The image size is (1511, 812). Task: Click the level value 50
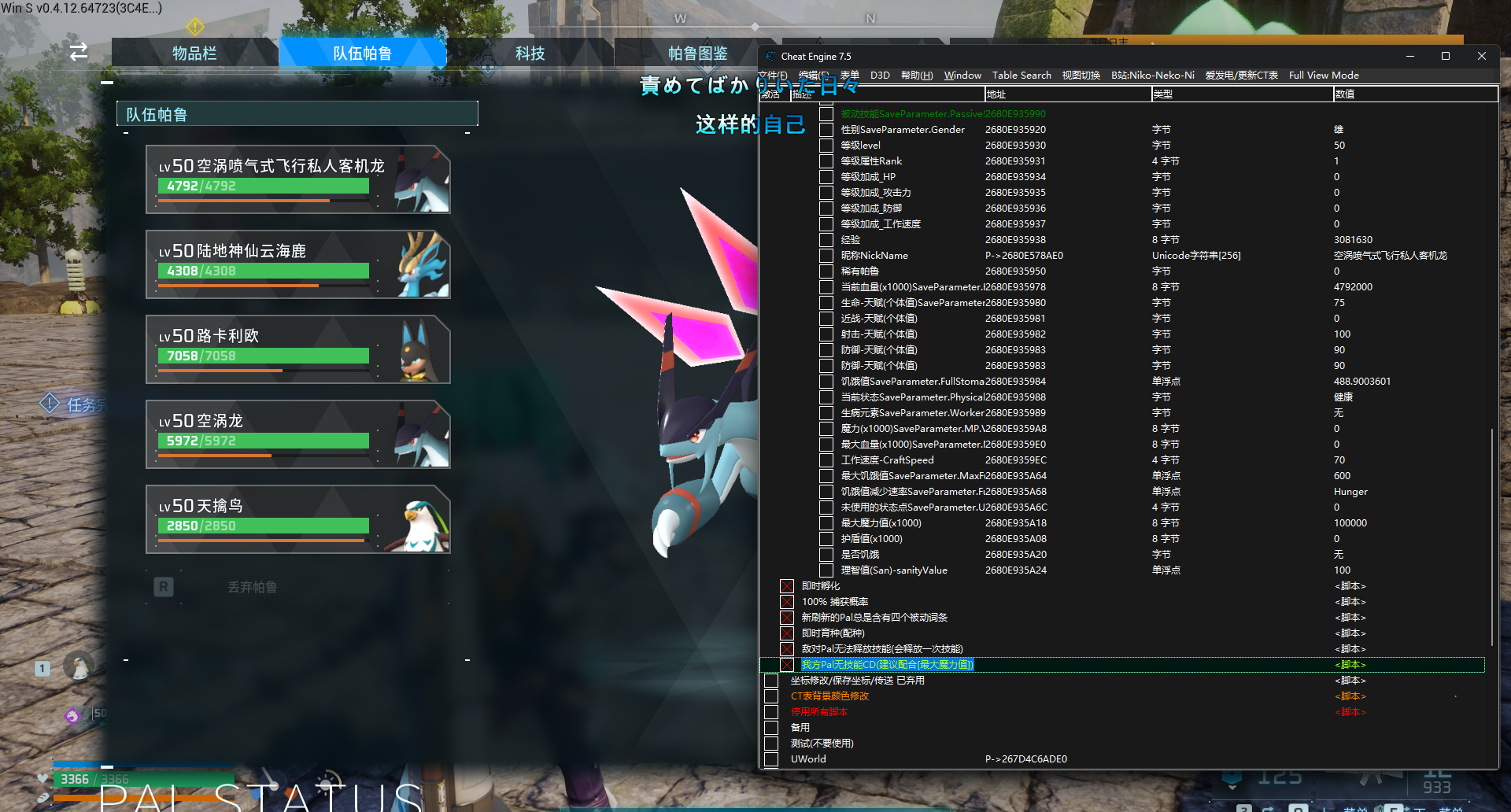[1339, 146]
